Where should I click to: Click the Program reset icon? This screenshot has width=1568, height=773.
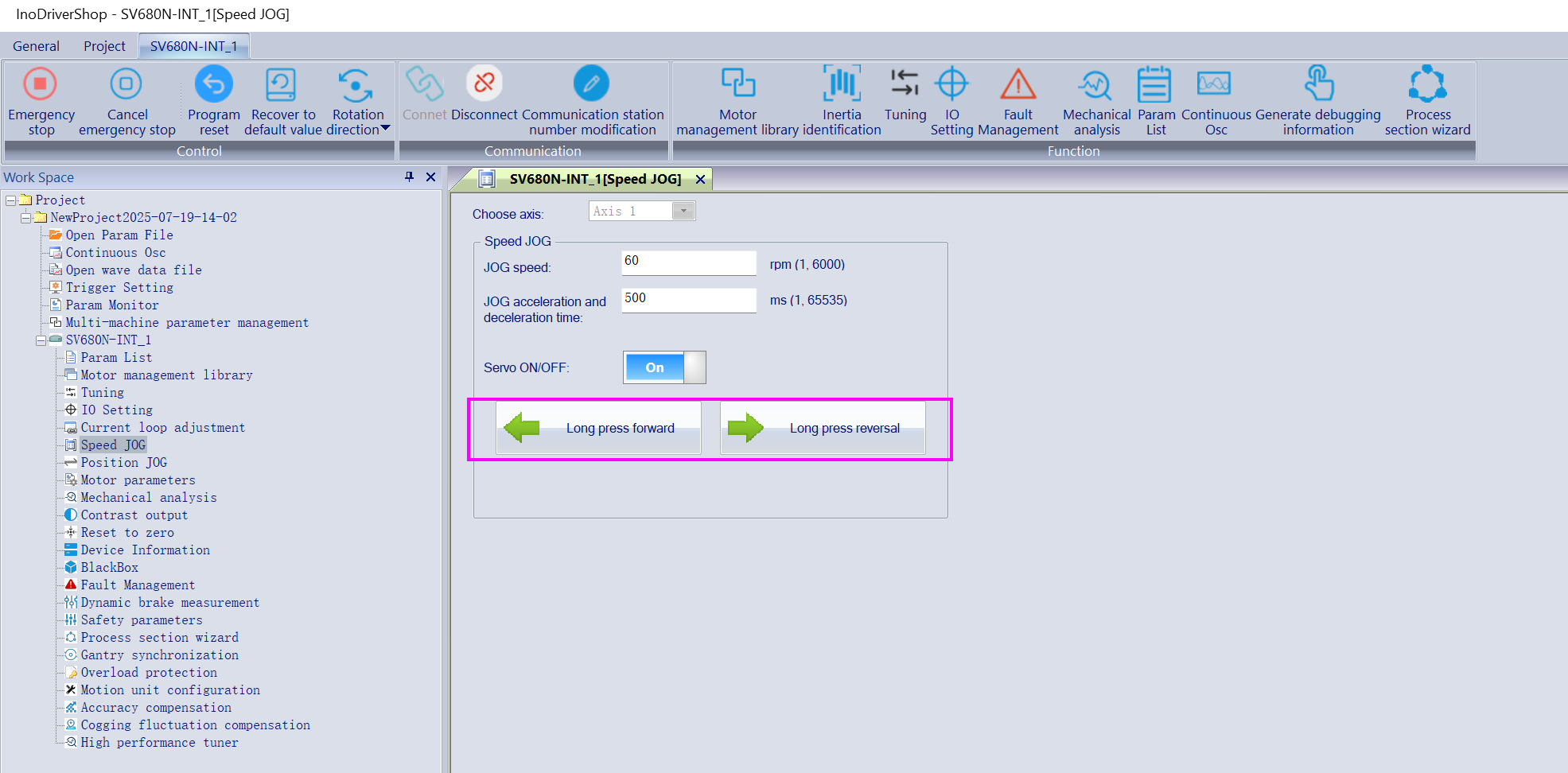tap(213, 84)
